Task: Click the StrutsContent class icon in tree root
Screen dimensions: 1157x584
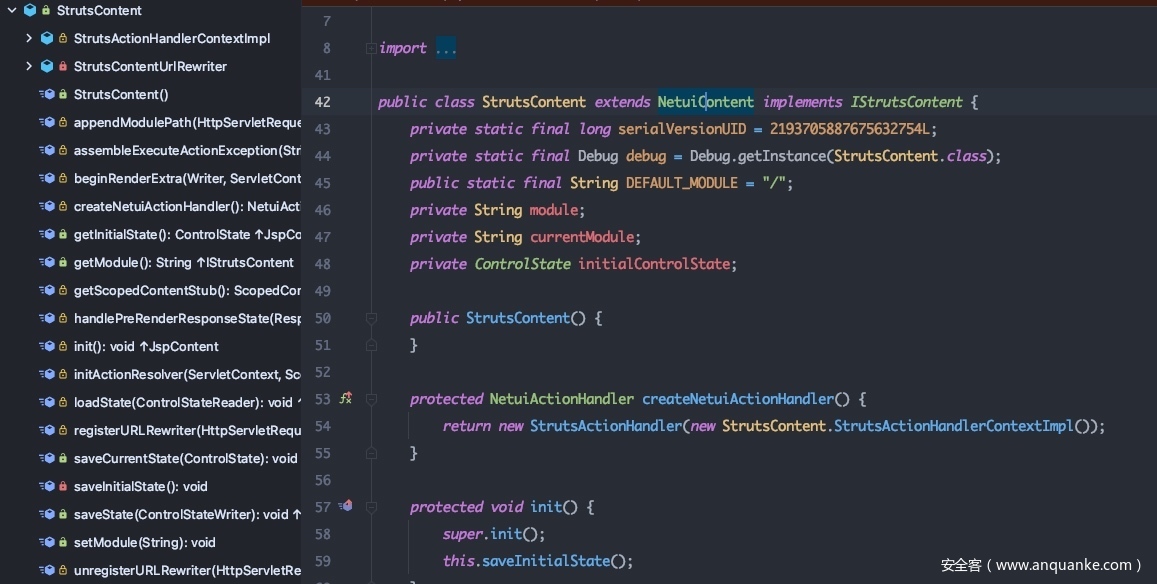Action: (x=30, y=10)
